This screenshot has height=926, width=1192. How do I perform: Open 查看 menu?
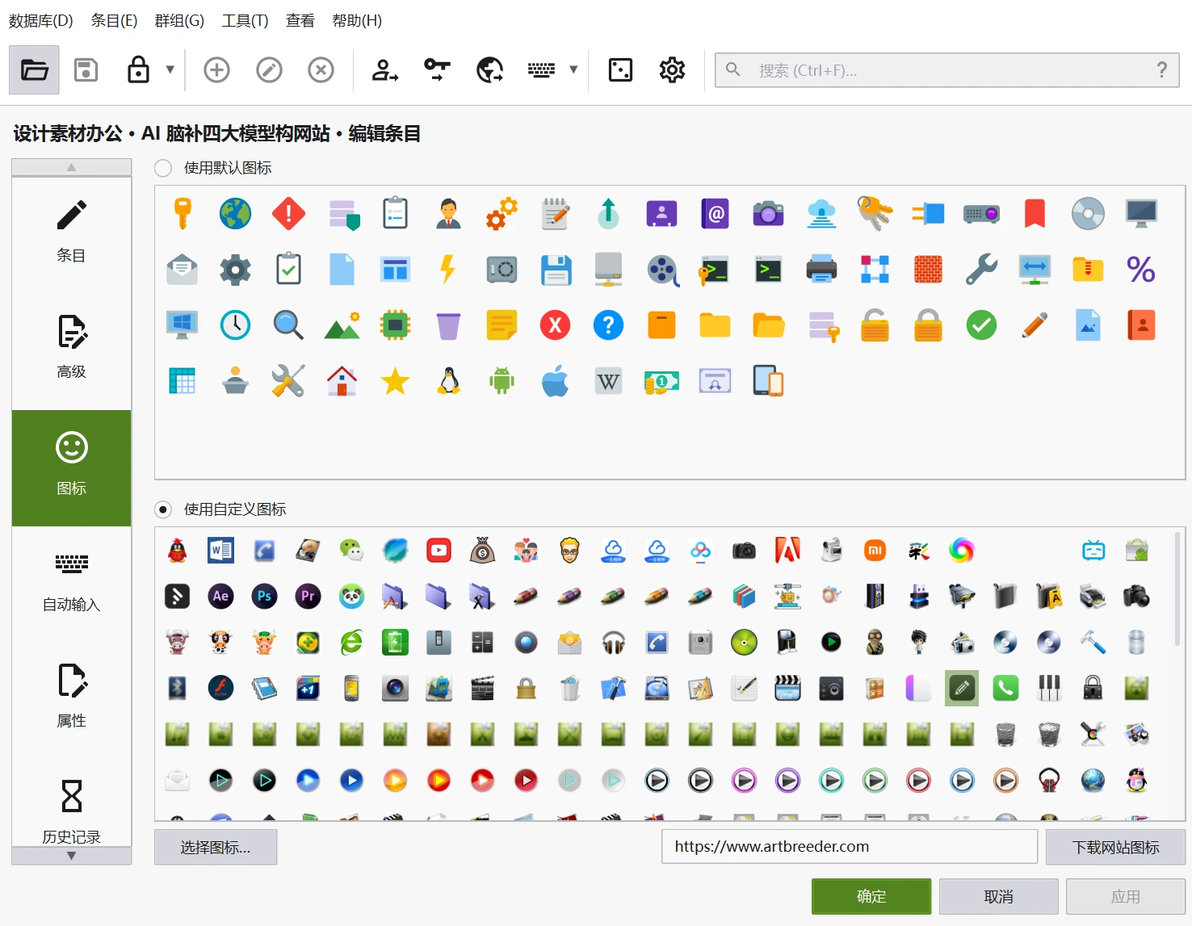coord(300,21)
